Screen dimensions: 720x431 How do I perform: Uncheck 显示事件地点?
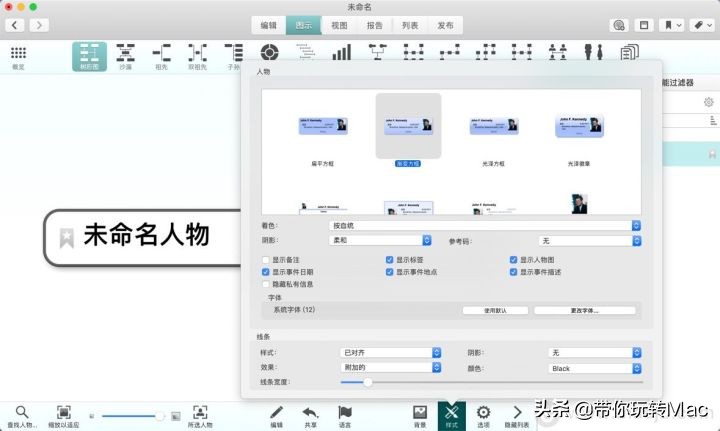coord(389,272)
